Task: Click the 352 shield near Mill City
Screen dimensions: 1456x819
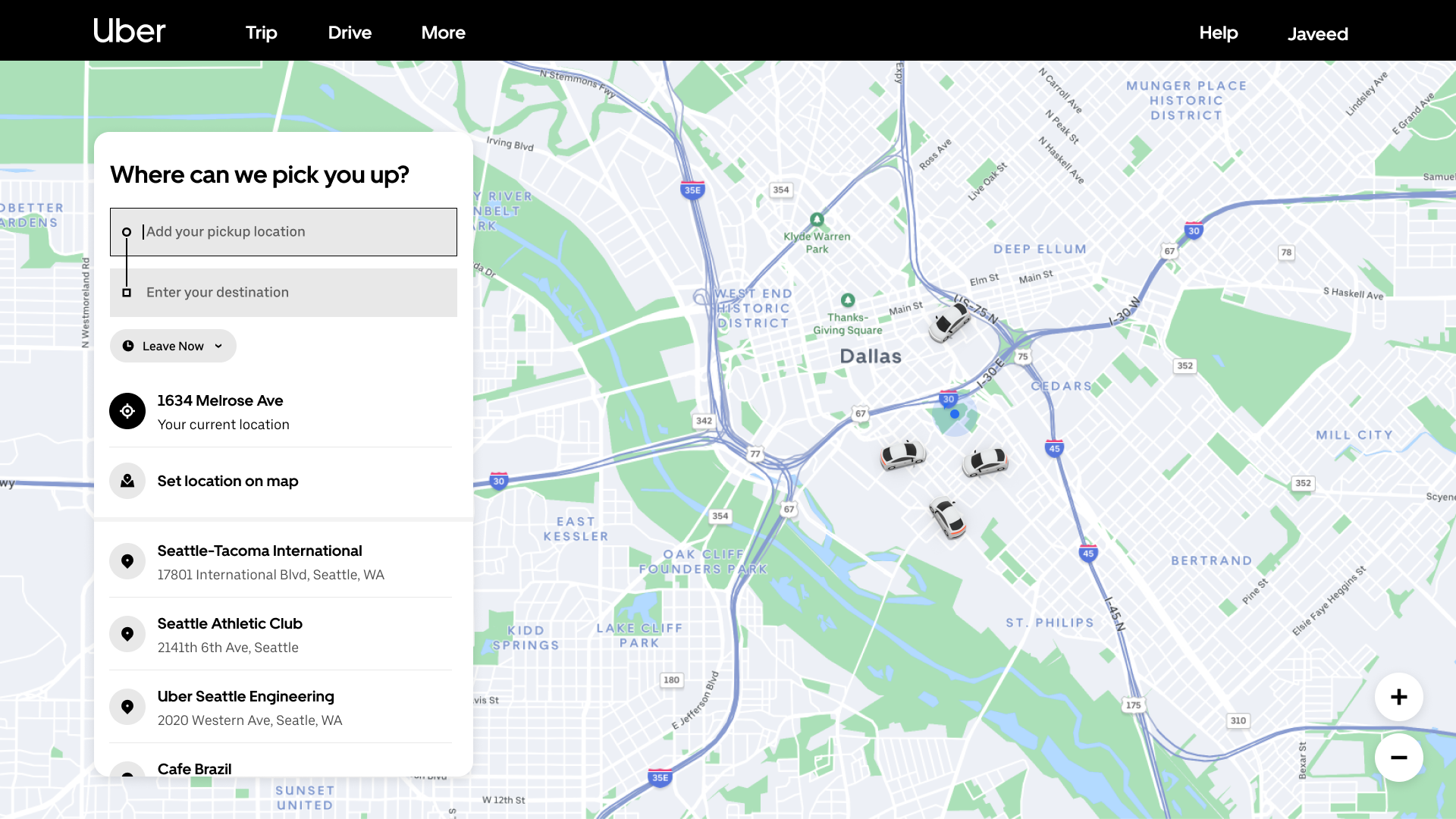Action: pos(1303,483)
